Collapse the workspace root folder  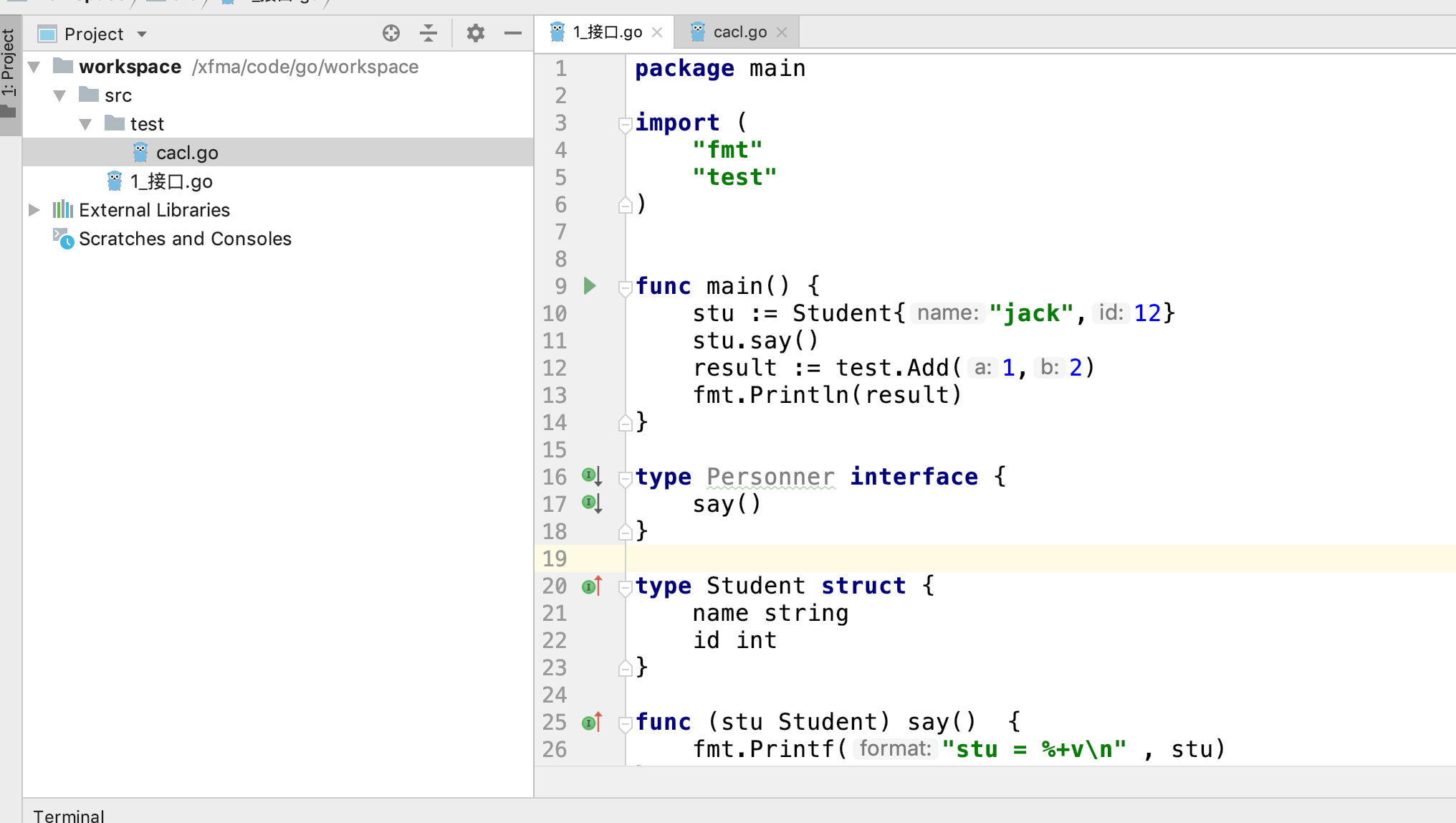pyautogui.click(x=34, y=67)
